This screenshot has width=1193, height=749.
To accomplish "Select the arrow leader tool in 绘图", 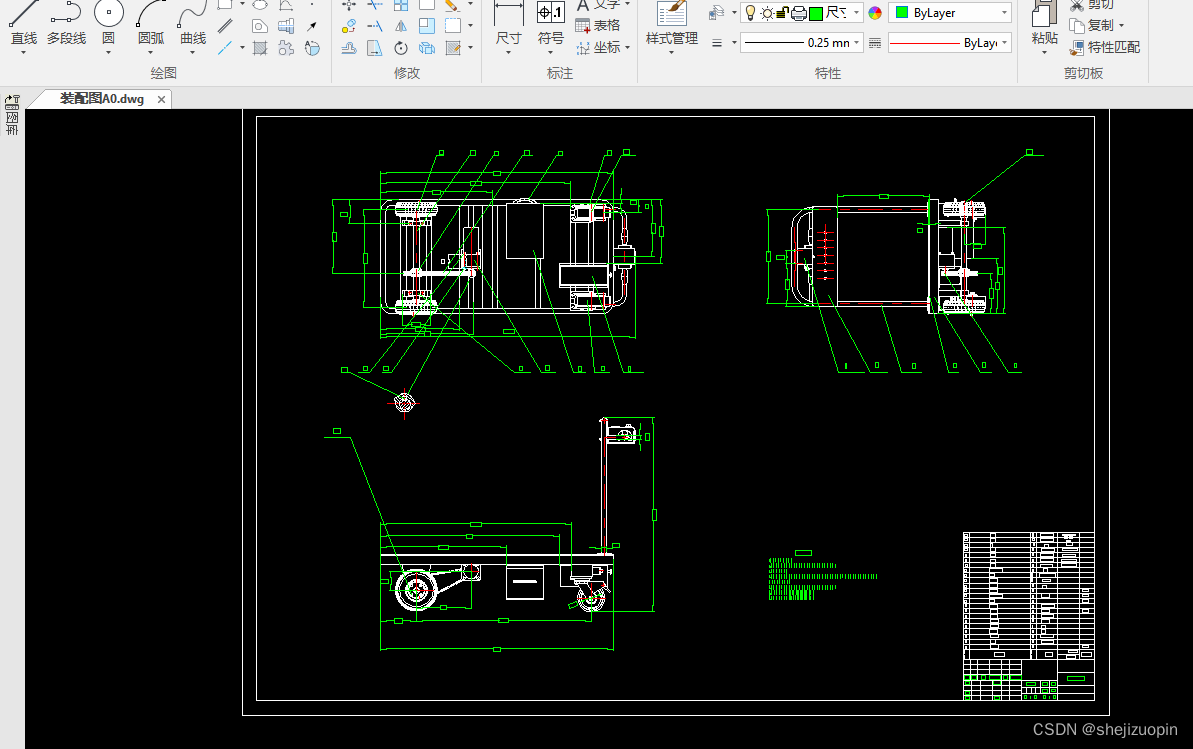I will (312, 26).
